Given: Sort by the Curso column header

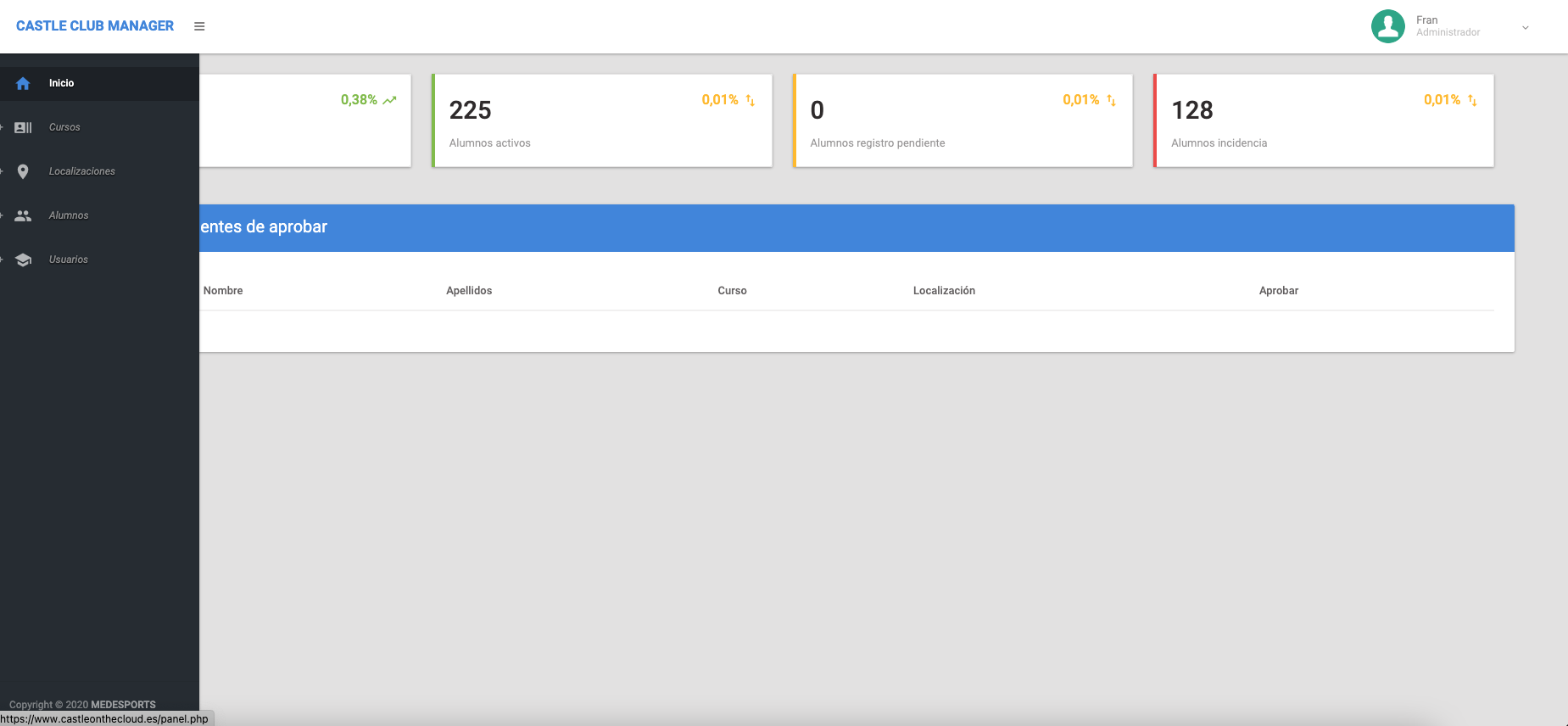Looking at the screenshot, I should 732,291.
